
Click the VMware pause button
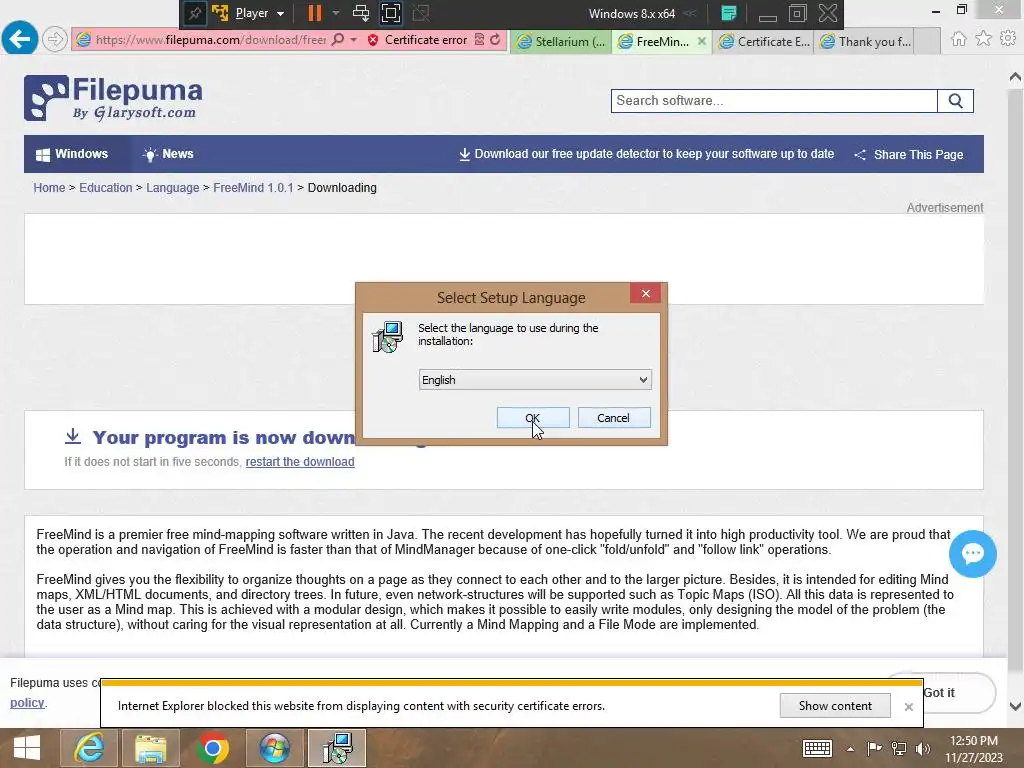click(315, 13)
